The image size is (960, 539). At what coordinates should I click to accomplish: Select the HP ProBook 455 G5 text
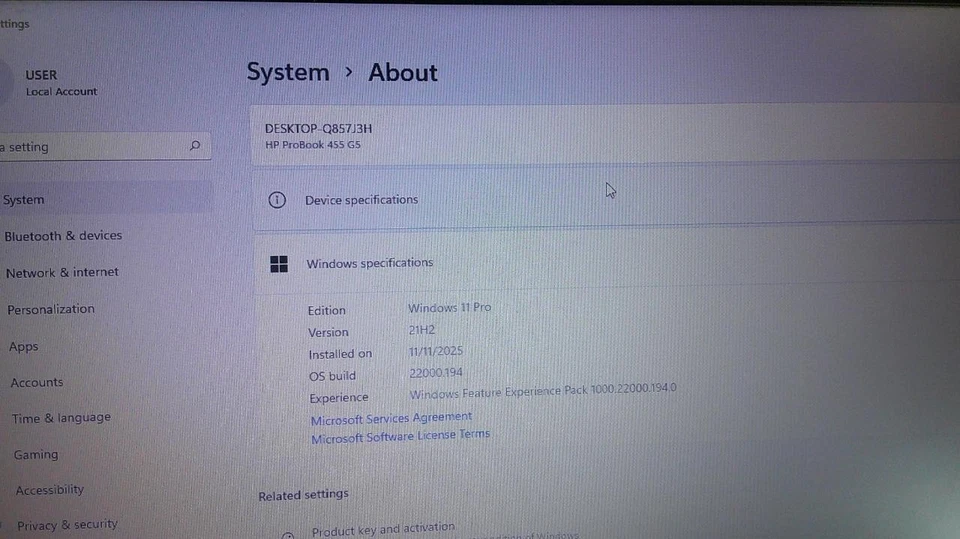[x=313, y=145]
